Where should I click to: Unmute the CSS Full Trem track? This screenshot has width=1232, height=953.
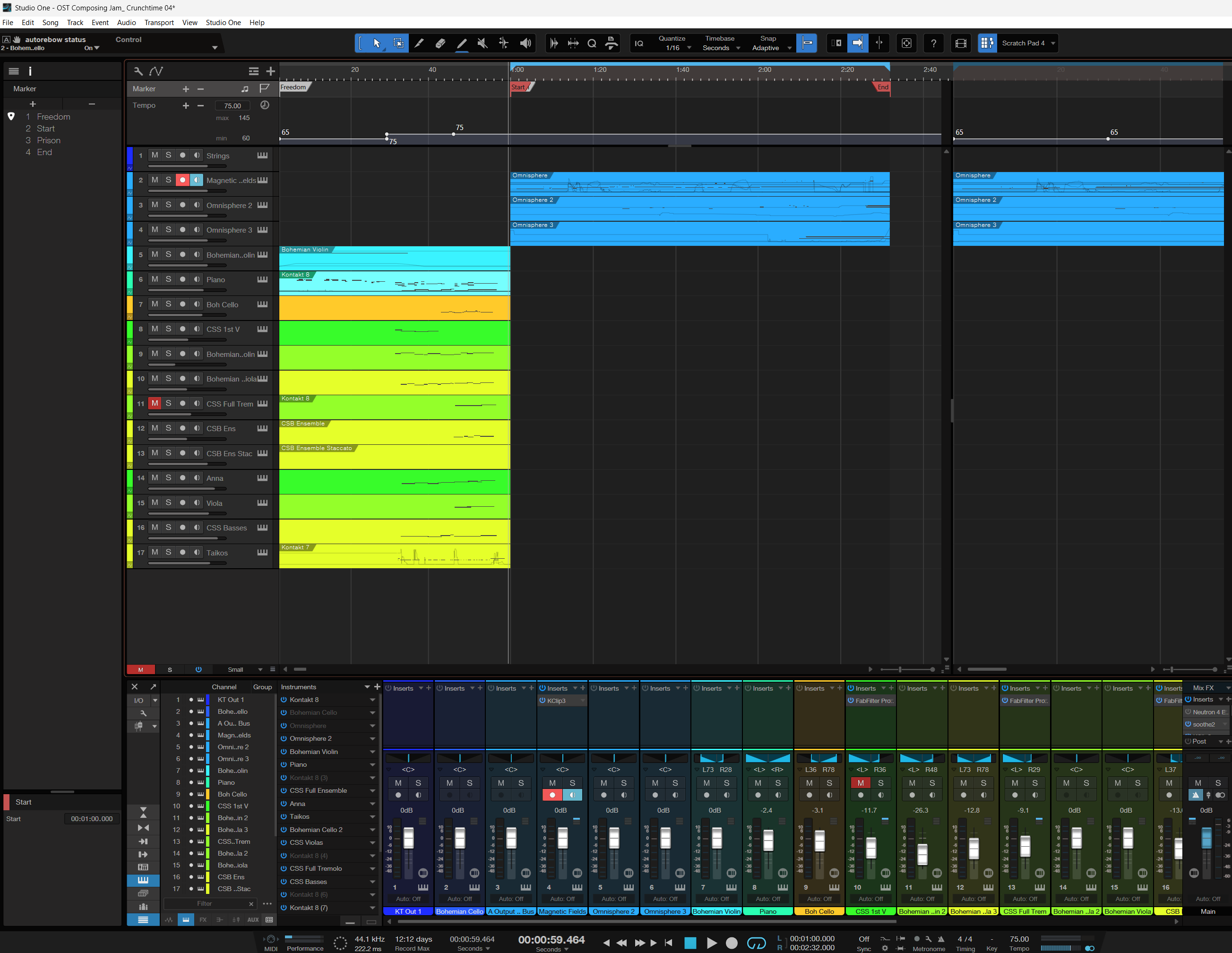click(155, 403)
